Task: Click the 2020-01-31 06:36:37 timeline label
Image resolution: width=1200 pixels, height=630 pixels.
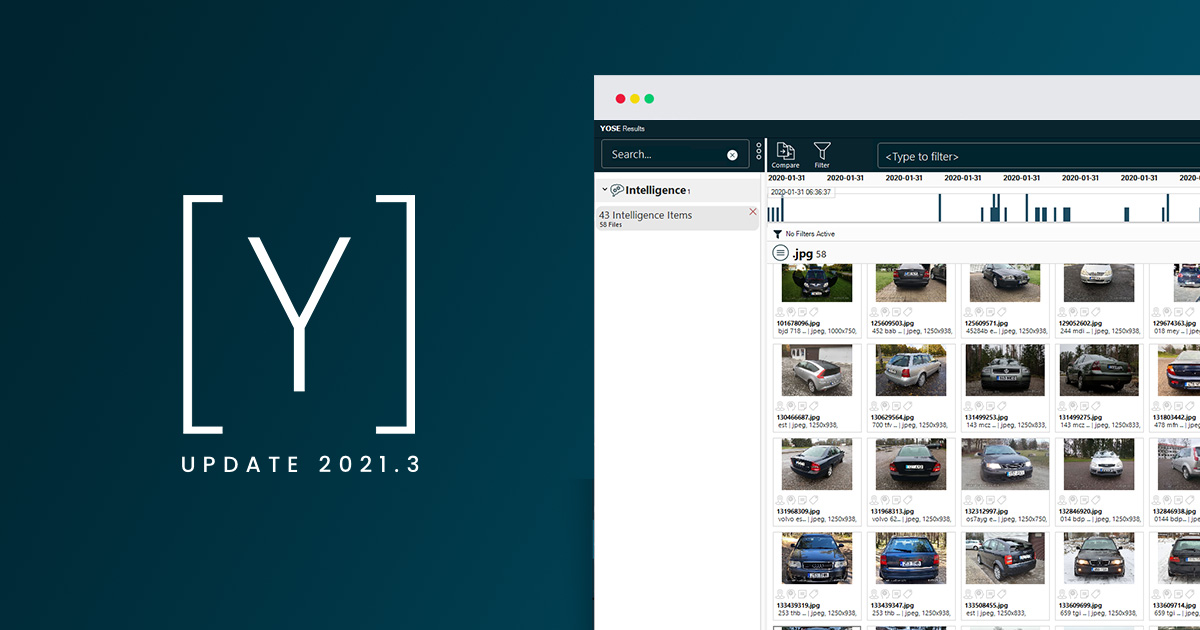Action: pos(800,192)
